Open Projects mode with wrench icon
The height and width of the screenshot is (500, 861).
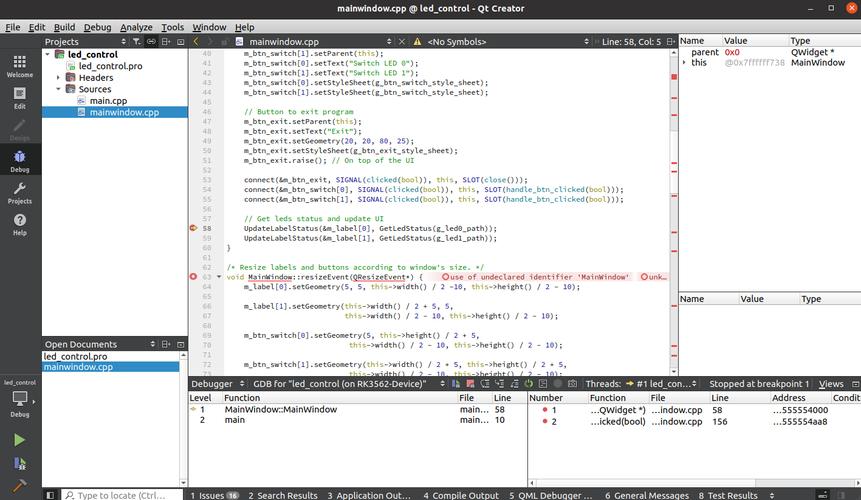pyautogui.click(x=20, y=191)
